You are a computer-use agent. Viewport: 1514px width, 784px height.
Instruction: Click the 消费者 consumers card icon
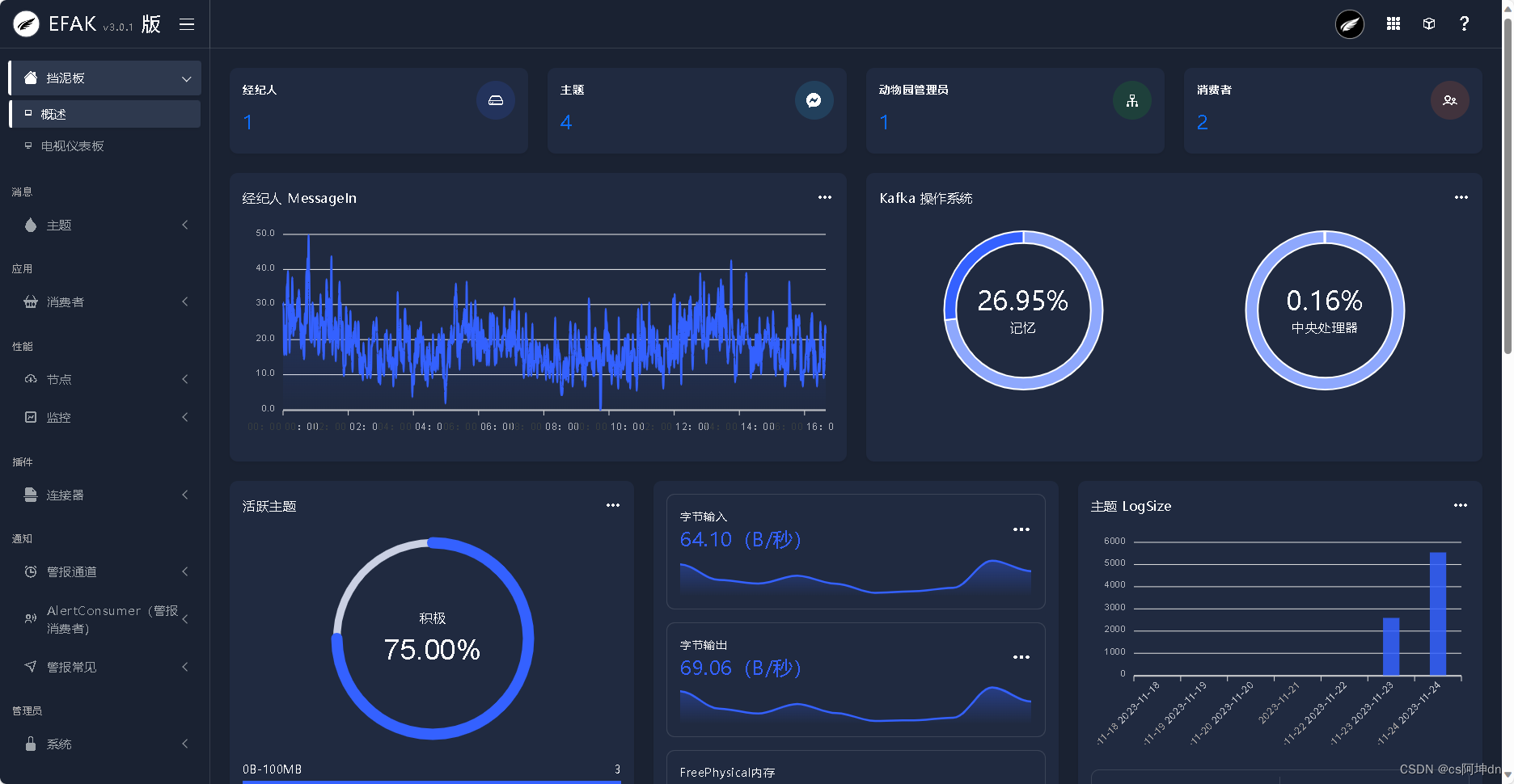(1450, 100)
